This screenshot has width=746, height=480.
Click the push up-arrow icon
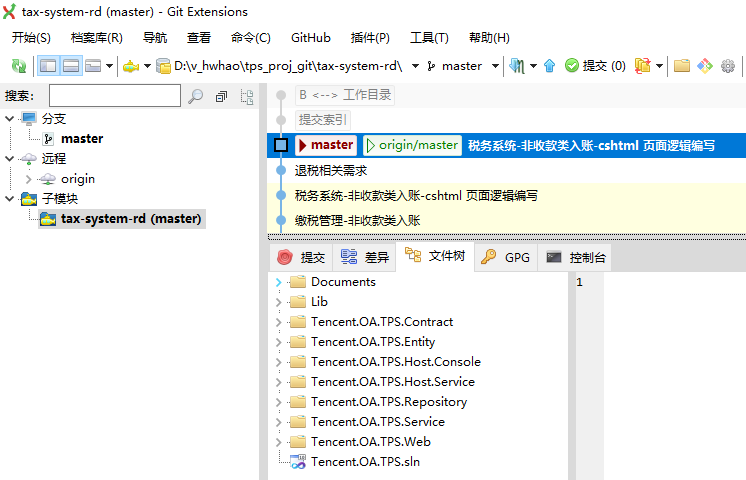point(550,66)
